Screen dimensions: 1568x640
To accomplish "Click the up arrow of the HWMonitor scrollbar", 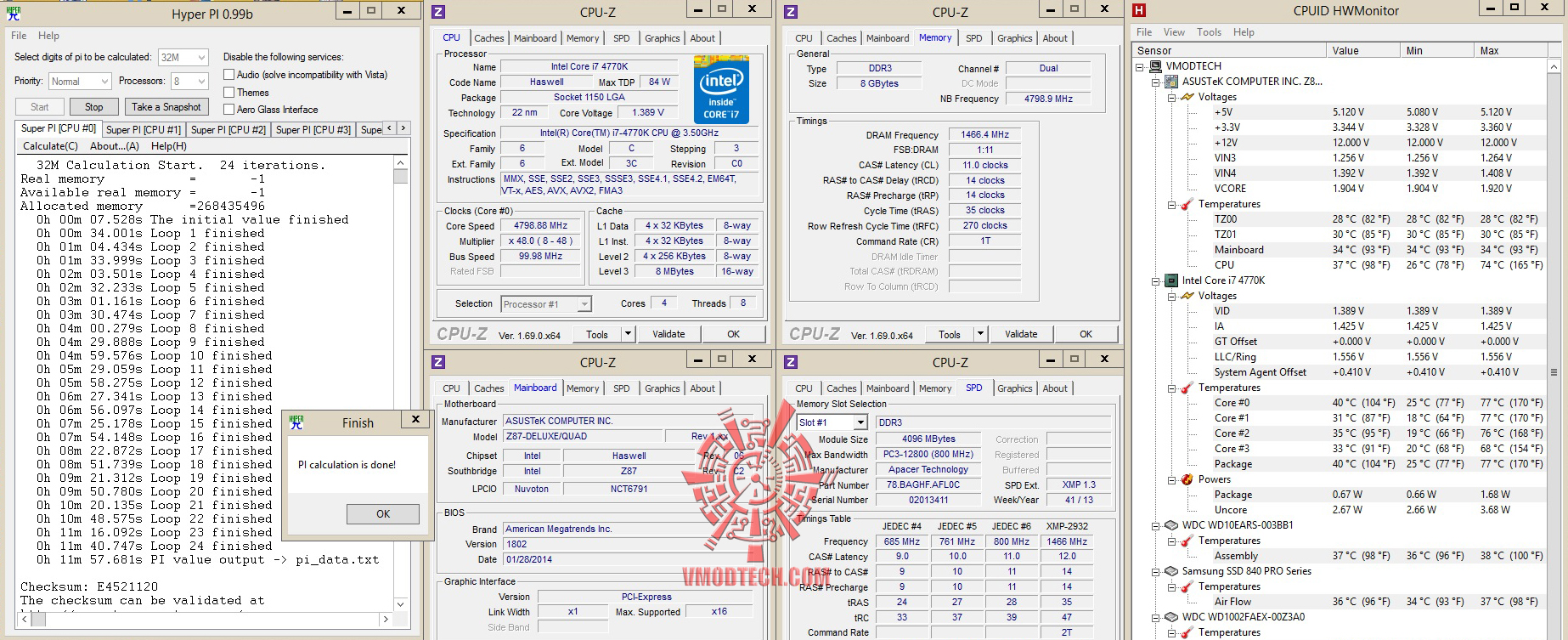I will (1554, 65).
